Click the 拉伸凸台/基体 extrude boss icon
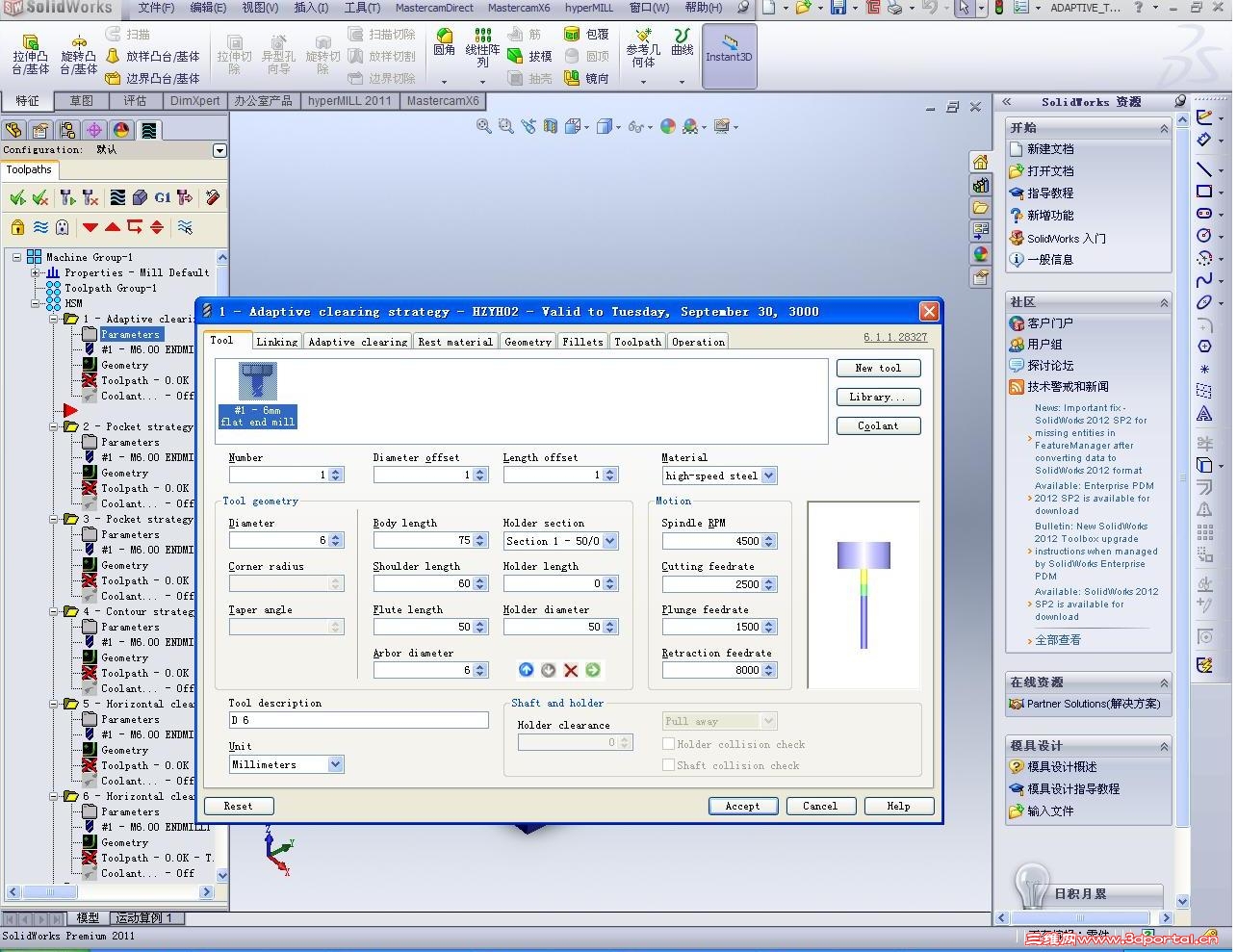The height and width of the screenshot is (952, 1237). pos(30,55)
